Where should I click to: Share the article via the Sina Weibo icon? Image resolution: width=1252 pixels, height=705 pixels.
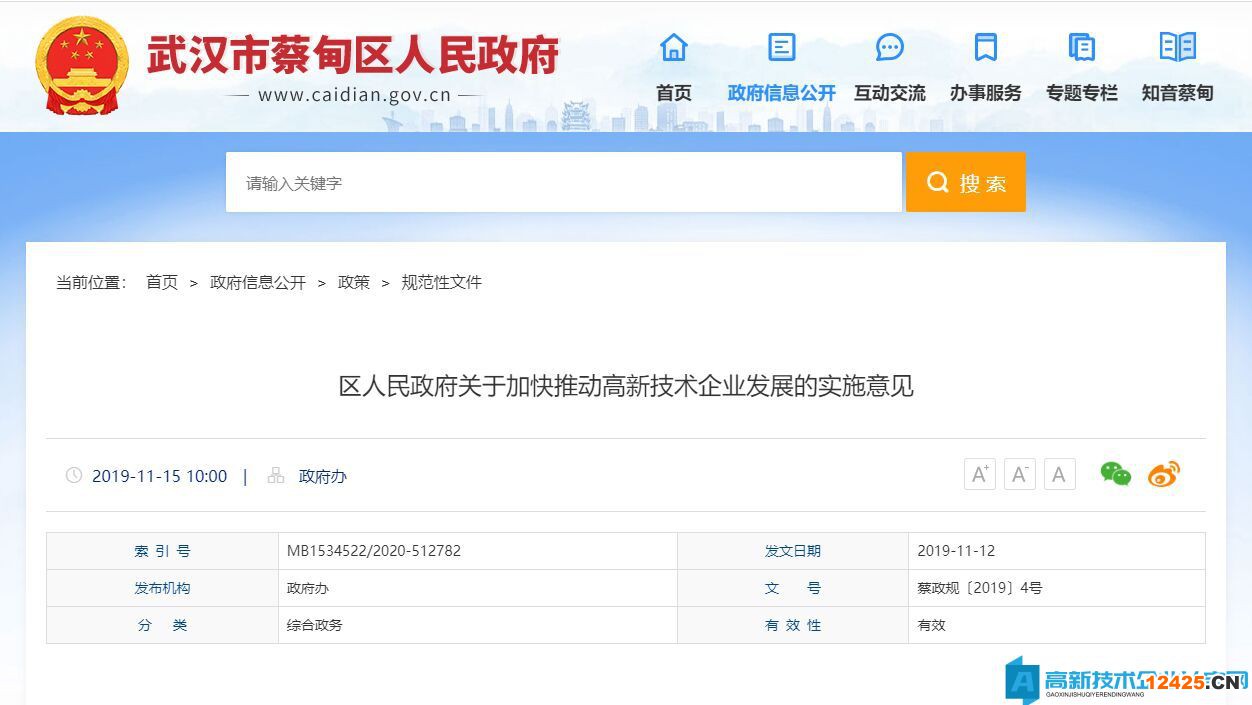pyautogui.click(x=1163, y=474)
